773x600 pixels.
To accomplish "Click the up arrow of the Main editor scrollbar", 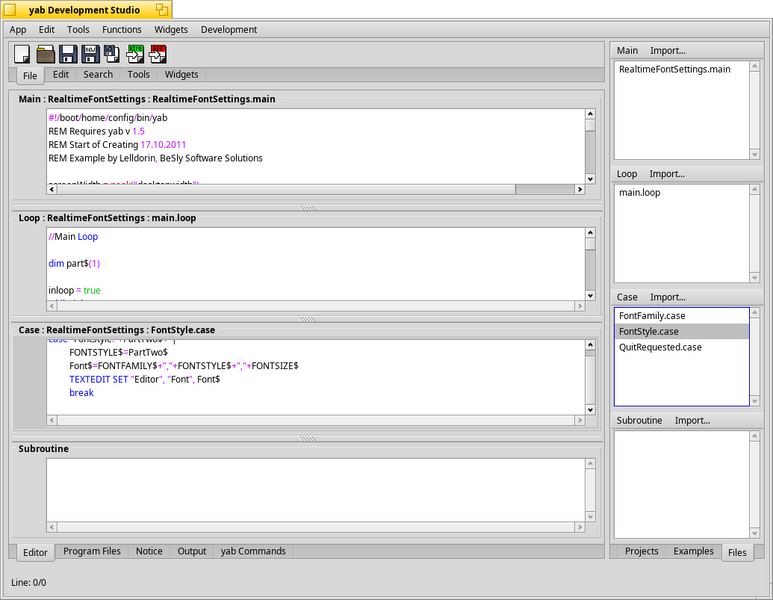I will tap(590, 114).
